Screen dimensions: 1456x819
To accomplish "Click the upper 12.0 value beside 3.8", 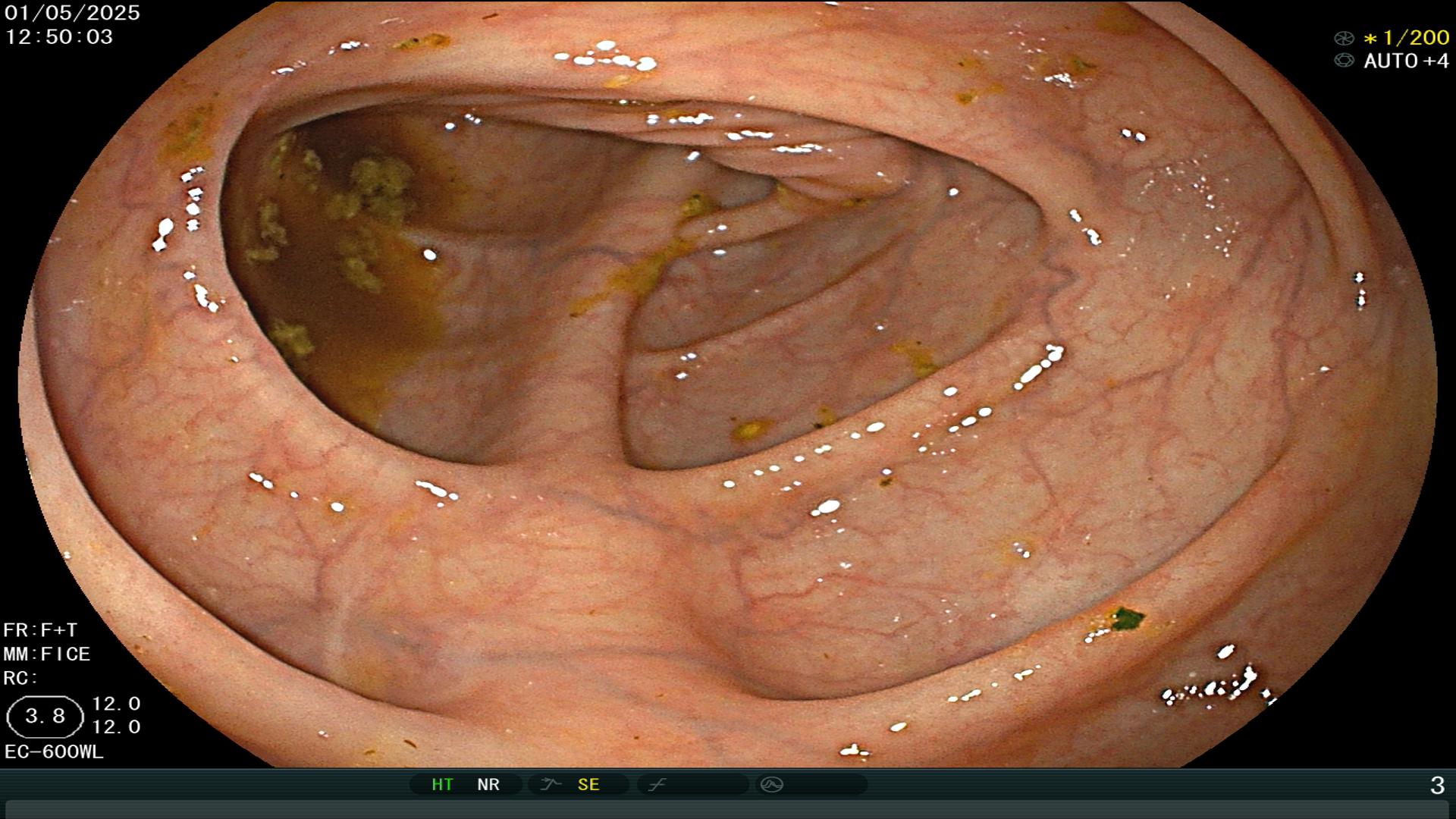I will point(116,704).
